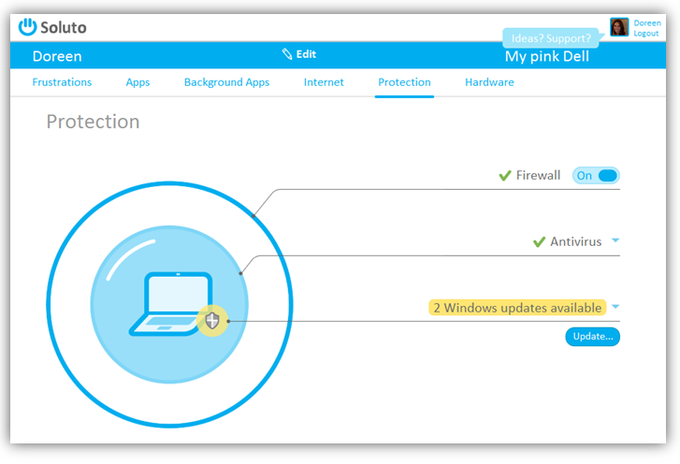
Task: Switch to the Apps tab
Action: coord(138,82)
